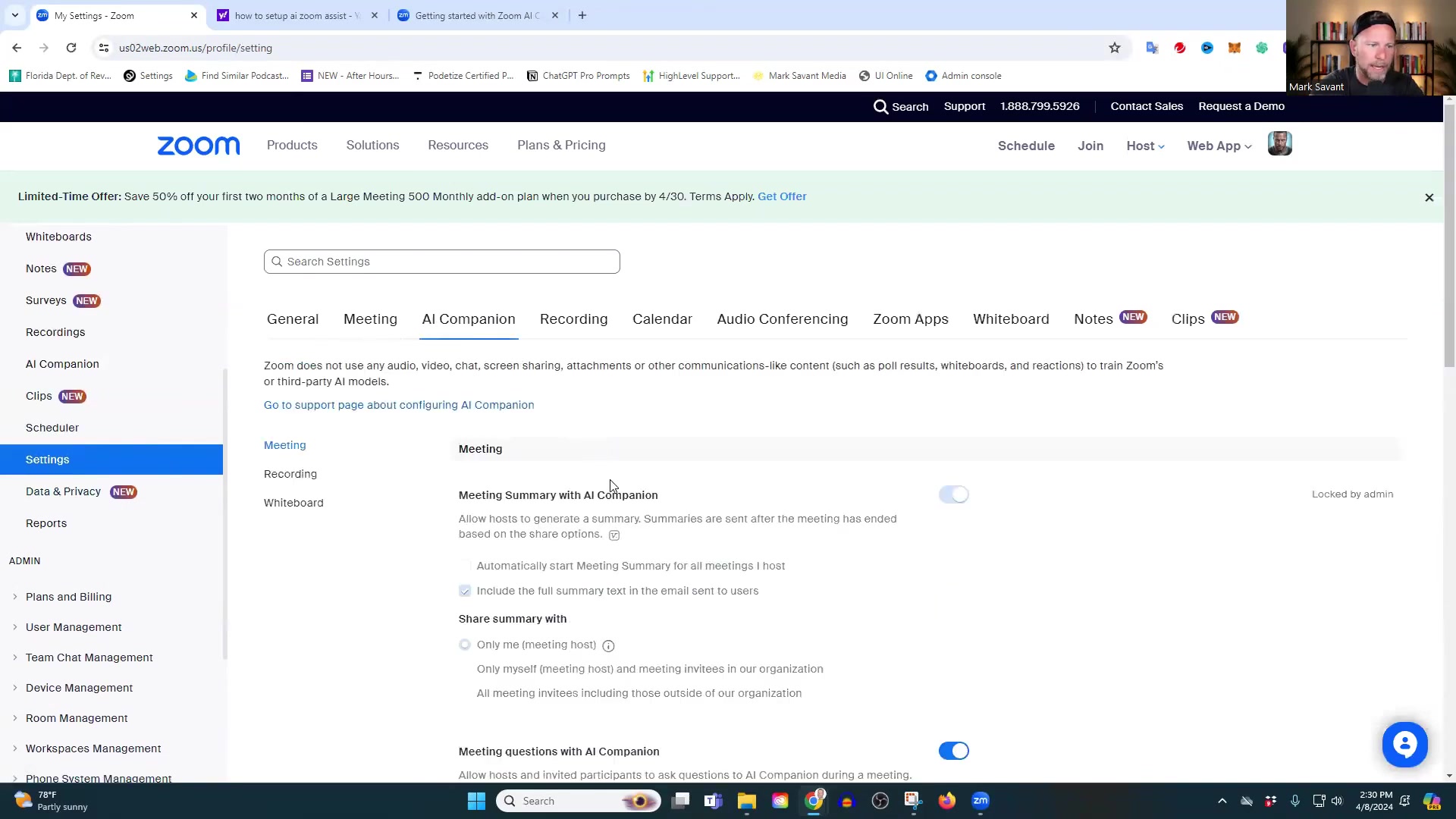Open a new browser tab
1456x819 pixels.
(582, 15)
